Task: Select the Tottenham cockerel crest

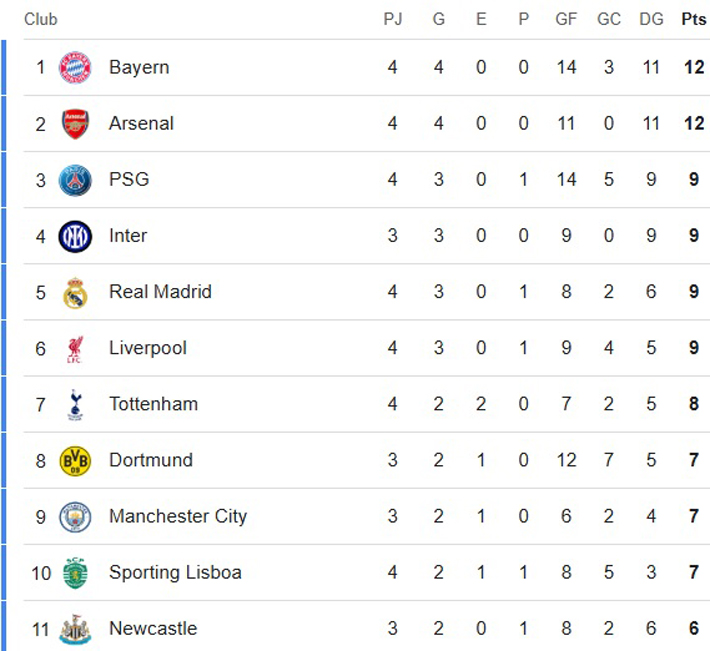Action: pos(75,404)
